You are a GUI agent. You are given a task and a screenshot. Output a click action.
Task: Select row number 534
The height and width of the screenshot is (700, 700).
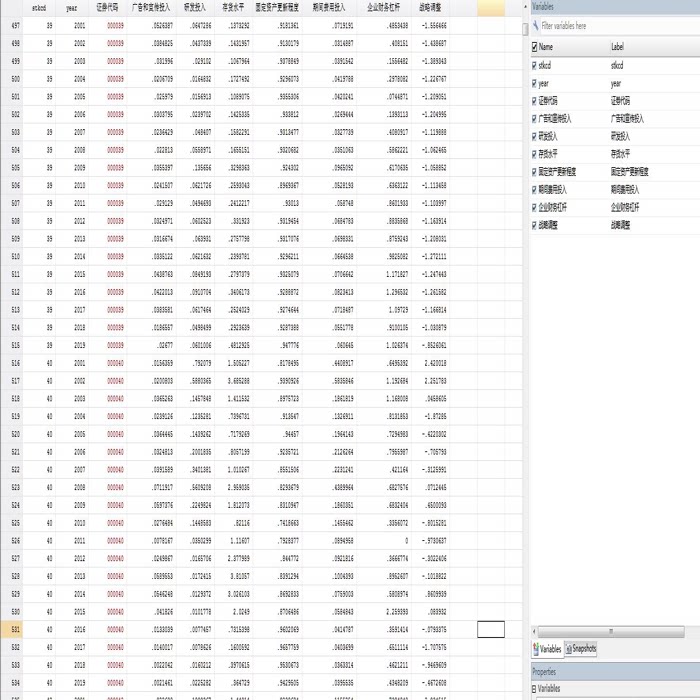[12, 683]
